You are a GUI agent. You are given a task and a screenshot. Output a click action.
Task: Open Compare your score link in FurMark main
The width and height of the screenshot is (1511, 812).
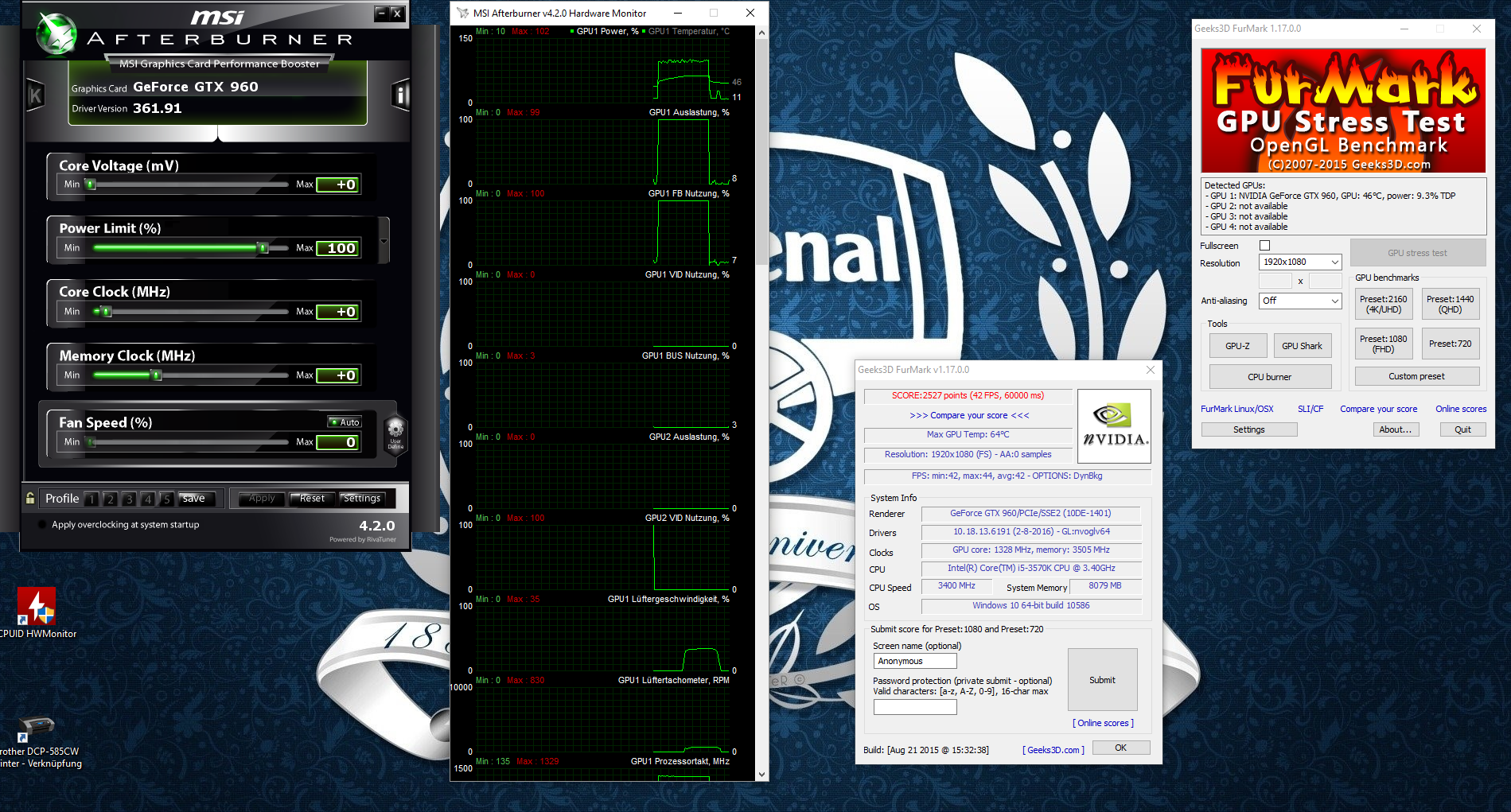point(1378,409)
